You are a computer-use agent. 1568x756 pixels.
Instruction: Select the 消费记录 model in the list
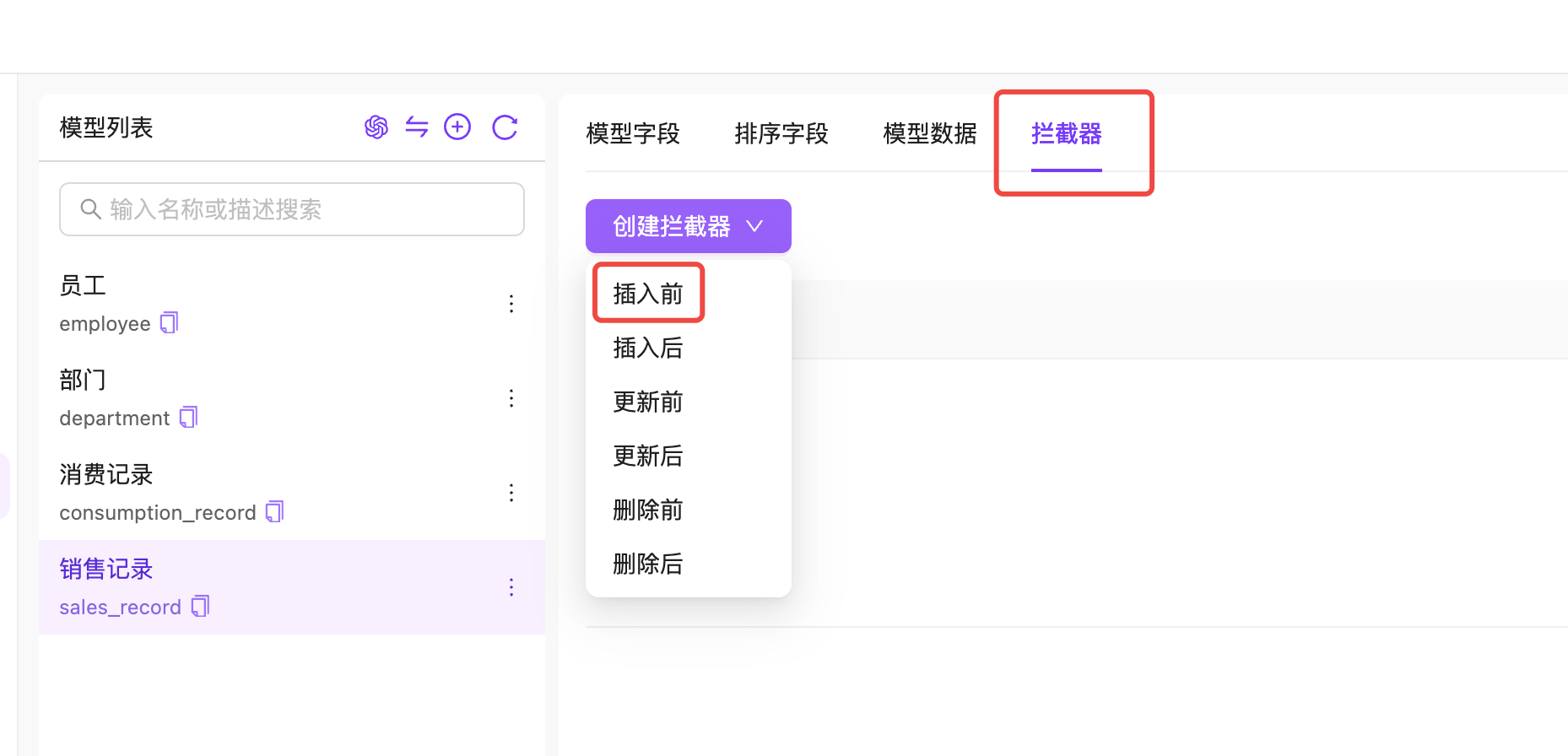pos(292,493)
